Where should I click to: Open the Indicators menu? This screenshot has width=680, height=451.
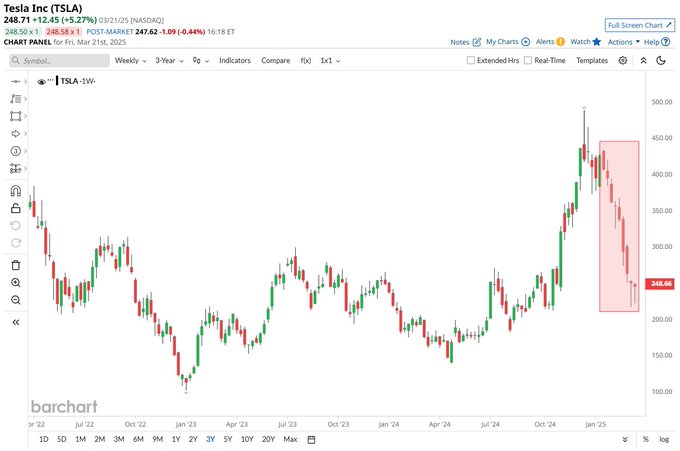coord(235,60)
